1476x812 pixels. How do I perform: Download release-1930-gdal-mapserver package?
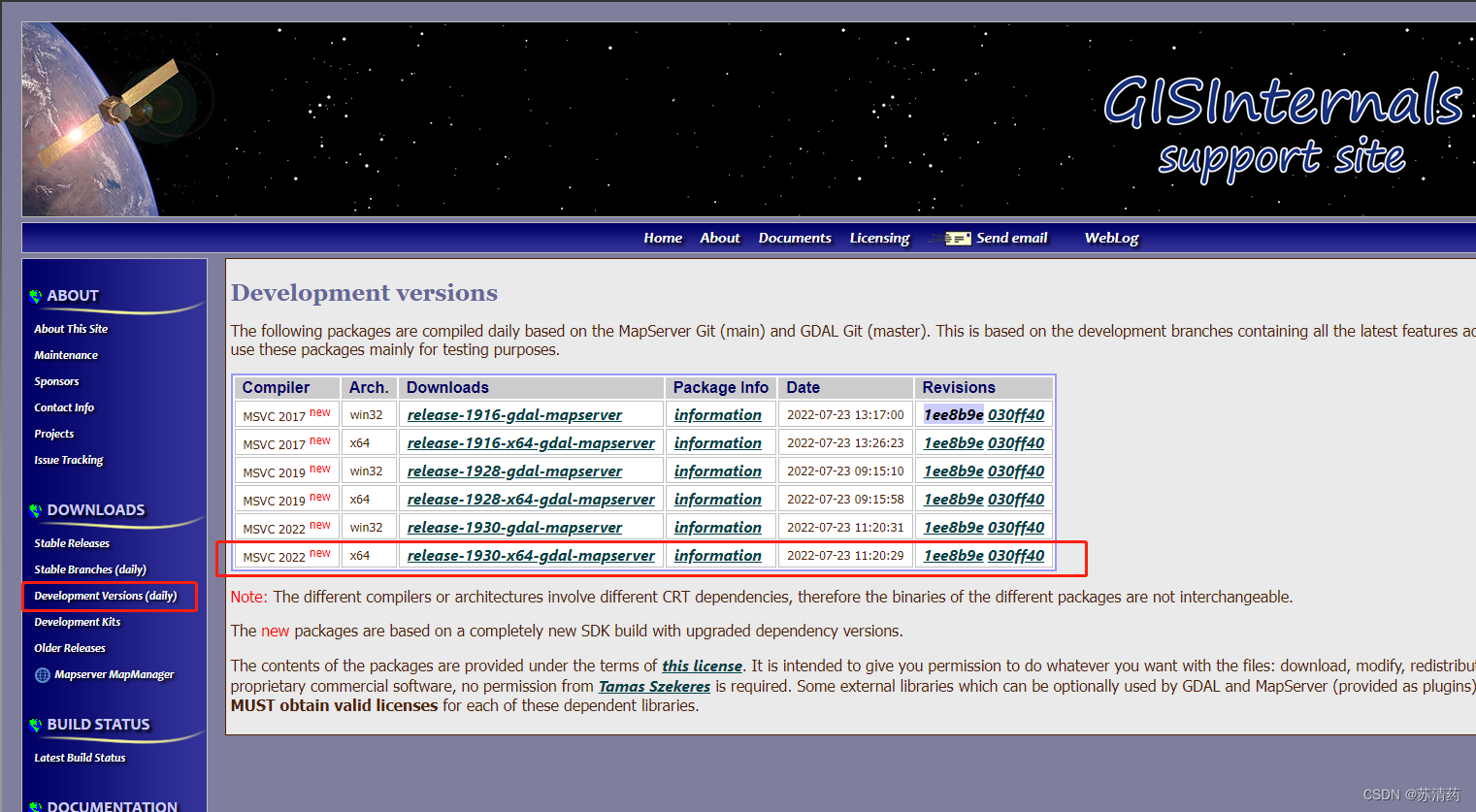click(514, 528)
